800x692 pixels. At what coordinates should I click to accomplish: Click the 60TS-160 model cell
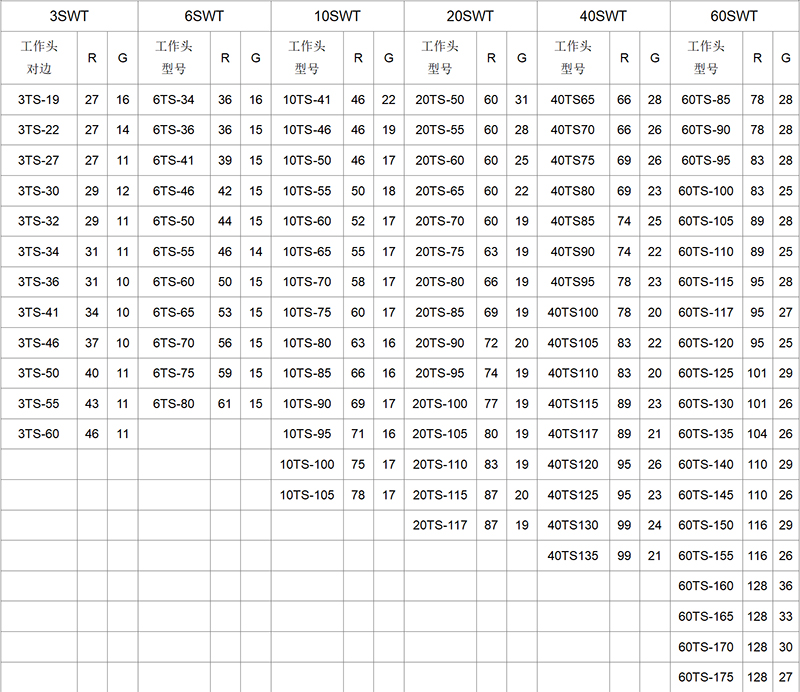coord(706,586)
